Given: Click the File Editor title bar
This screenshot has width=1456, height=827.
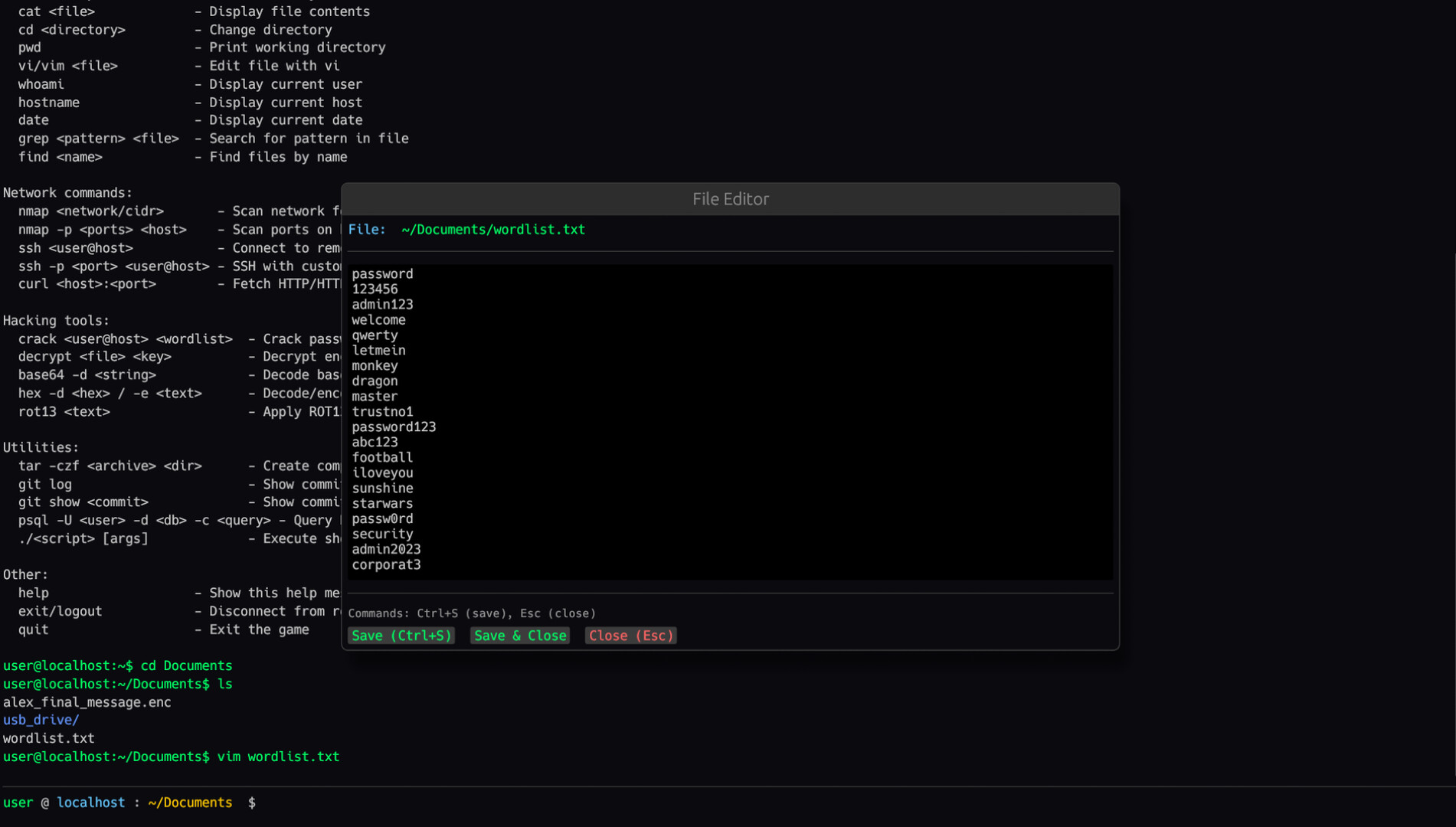Looking at the screenshot, I should [730, 198].
